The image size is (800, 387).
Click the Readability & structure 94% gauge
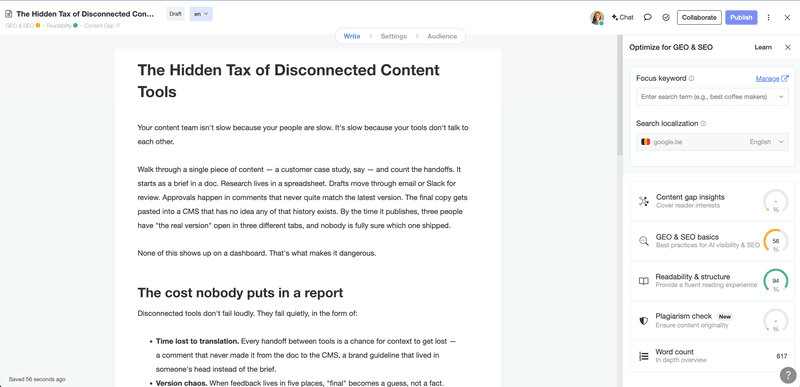click(x=776, y=281)
